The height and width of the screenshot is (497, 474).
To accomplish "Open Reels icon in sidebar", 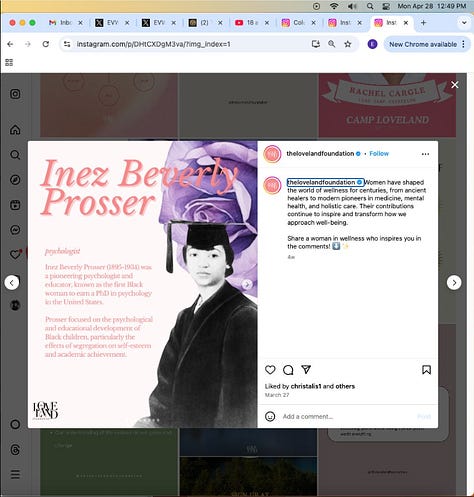I will (15, 205).
